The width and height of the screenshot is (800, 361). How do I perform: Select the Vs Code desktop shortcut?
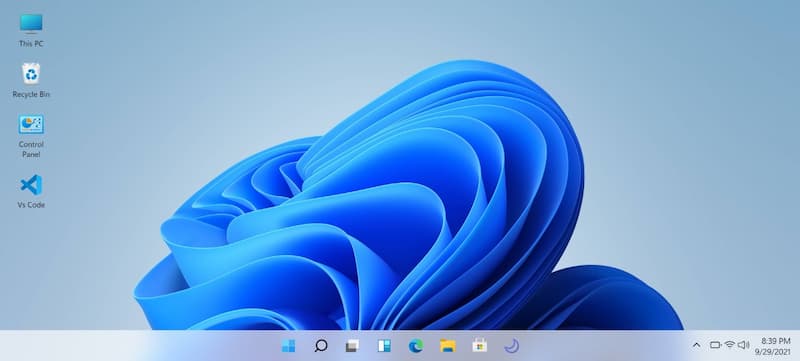point(31,191)
